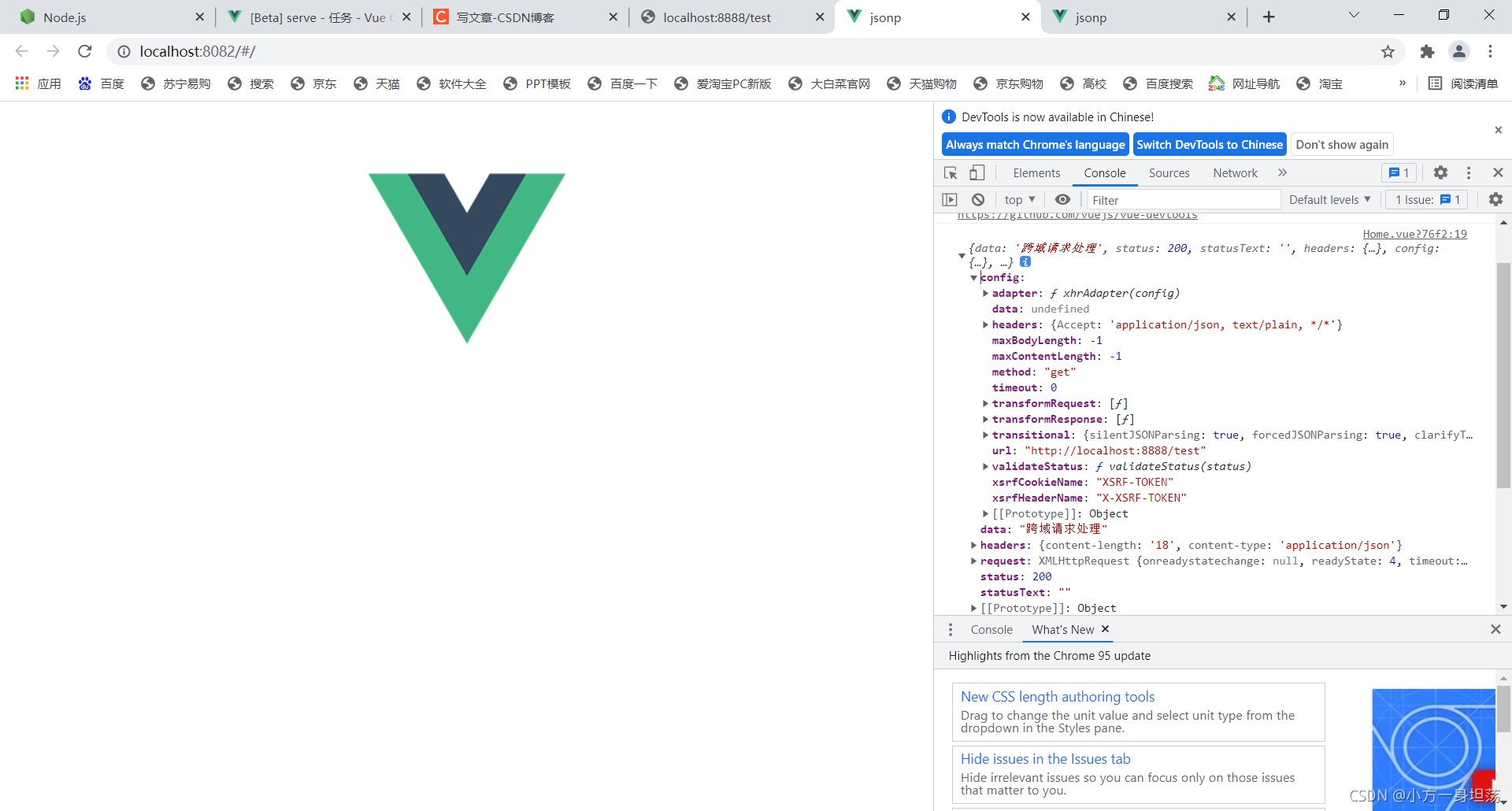
Task: Expand the validateStatus property
Action: click(x=985, y=467)
